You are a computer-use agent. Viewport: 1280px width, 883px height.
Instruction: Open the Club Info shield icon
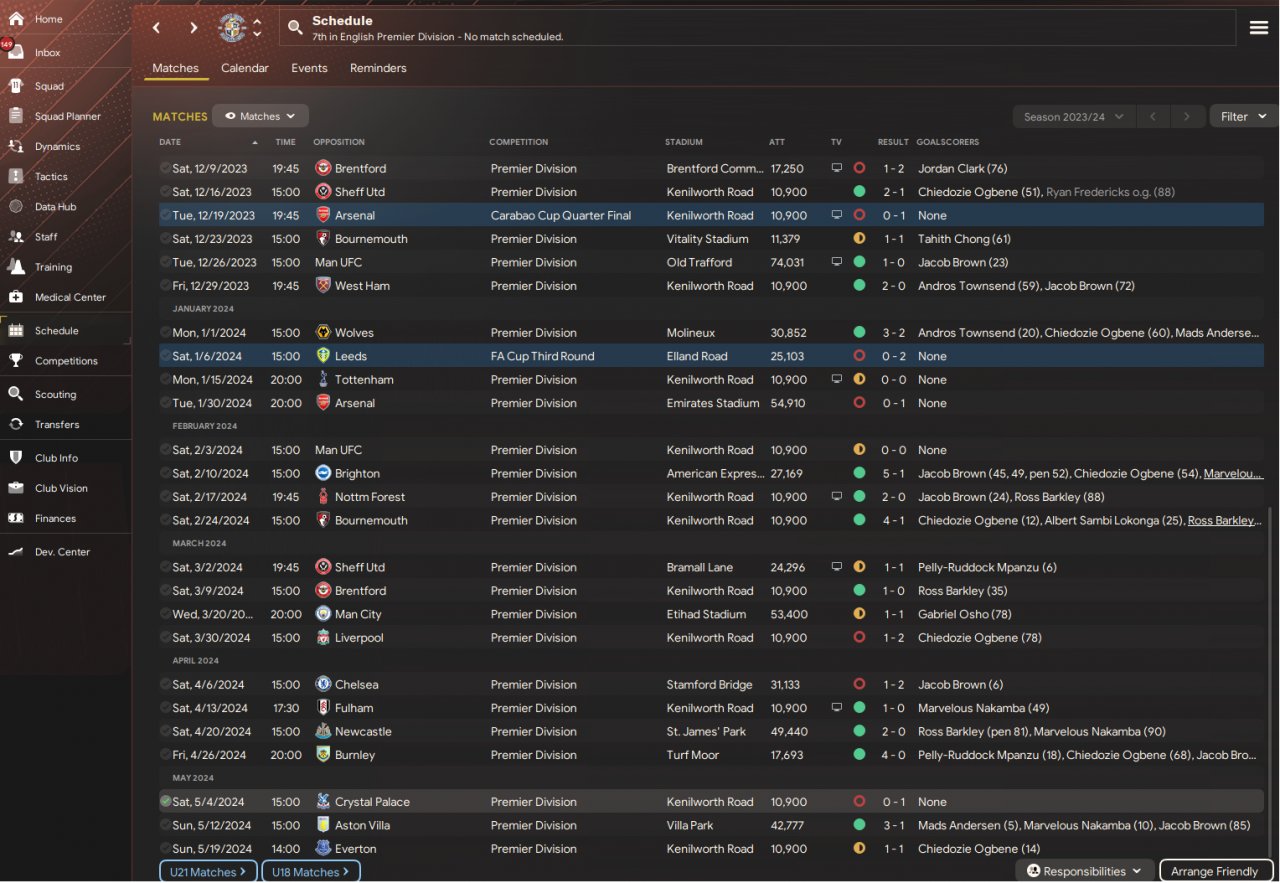[x=16, y=458]
